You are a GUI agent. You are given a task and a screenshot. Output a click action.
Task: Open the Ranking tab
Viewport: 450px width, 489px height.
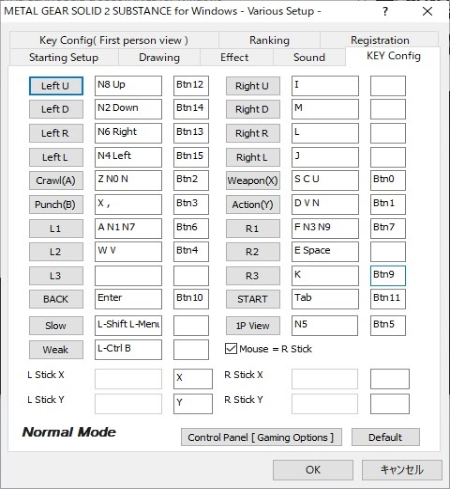pos(269,40)
